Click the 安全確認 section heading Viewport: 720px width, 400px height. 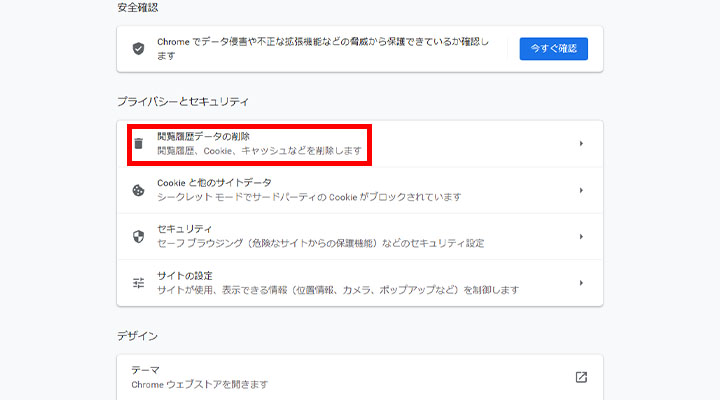click(137, 8)
